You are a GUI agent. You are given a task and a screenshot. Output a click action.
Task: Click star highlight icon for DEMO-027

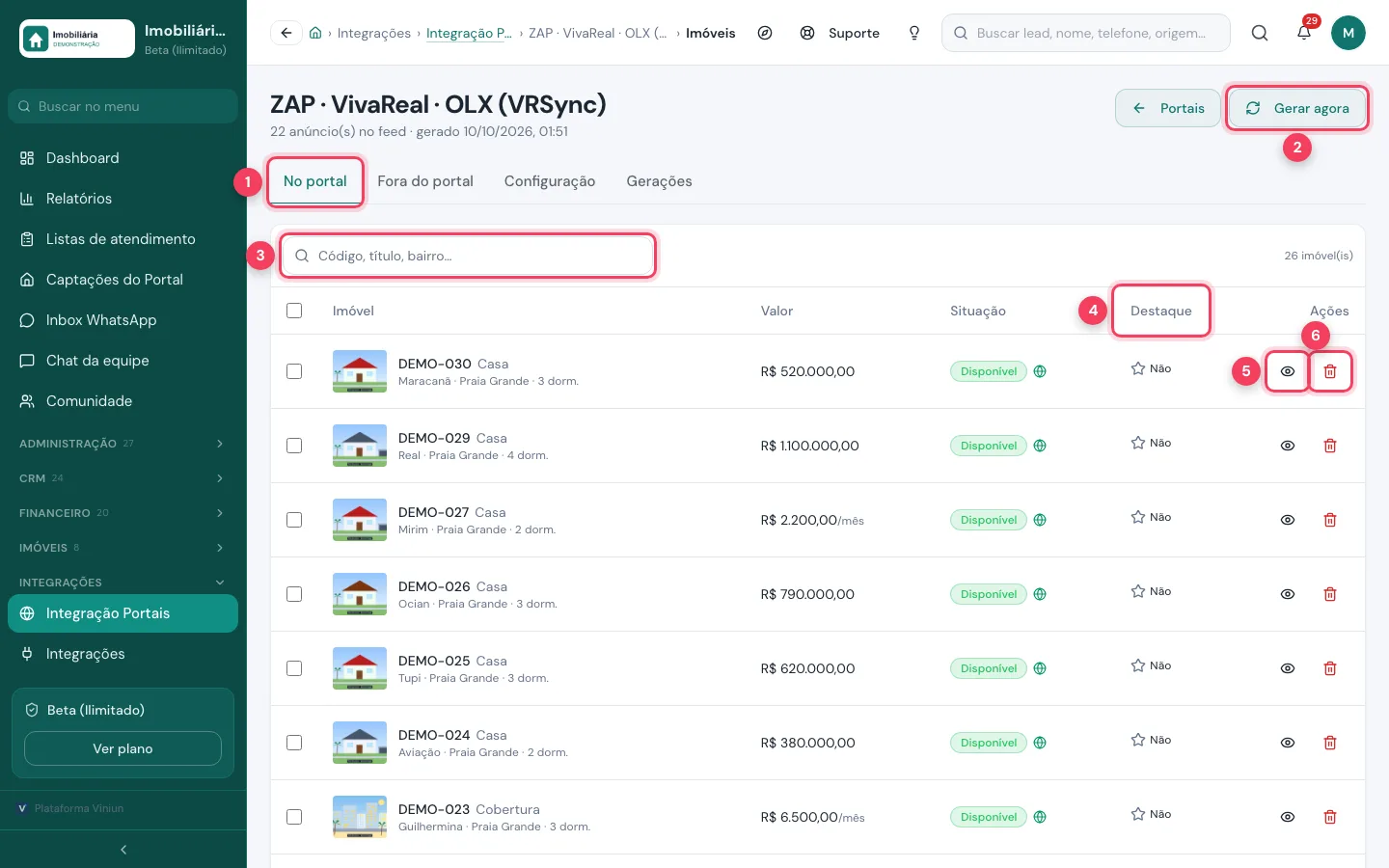pos(1138,518)
